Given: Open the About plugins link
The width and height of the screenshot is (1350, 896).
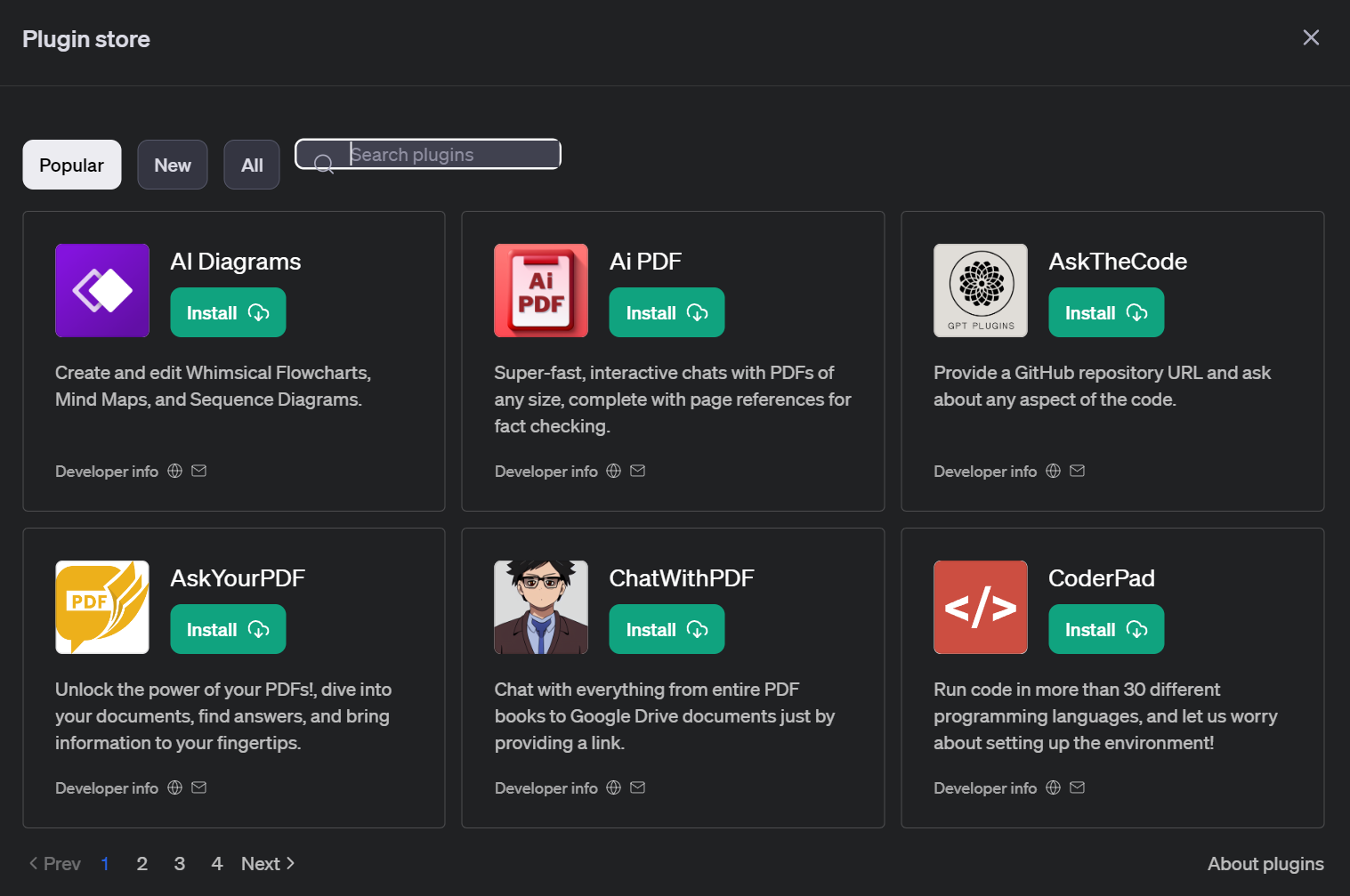Looking at the screenshot, I should pyautogui.click(x=1265, y=864).
